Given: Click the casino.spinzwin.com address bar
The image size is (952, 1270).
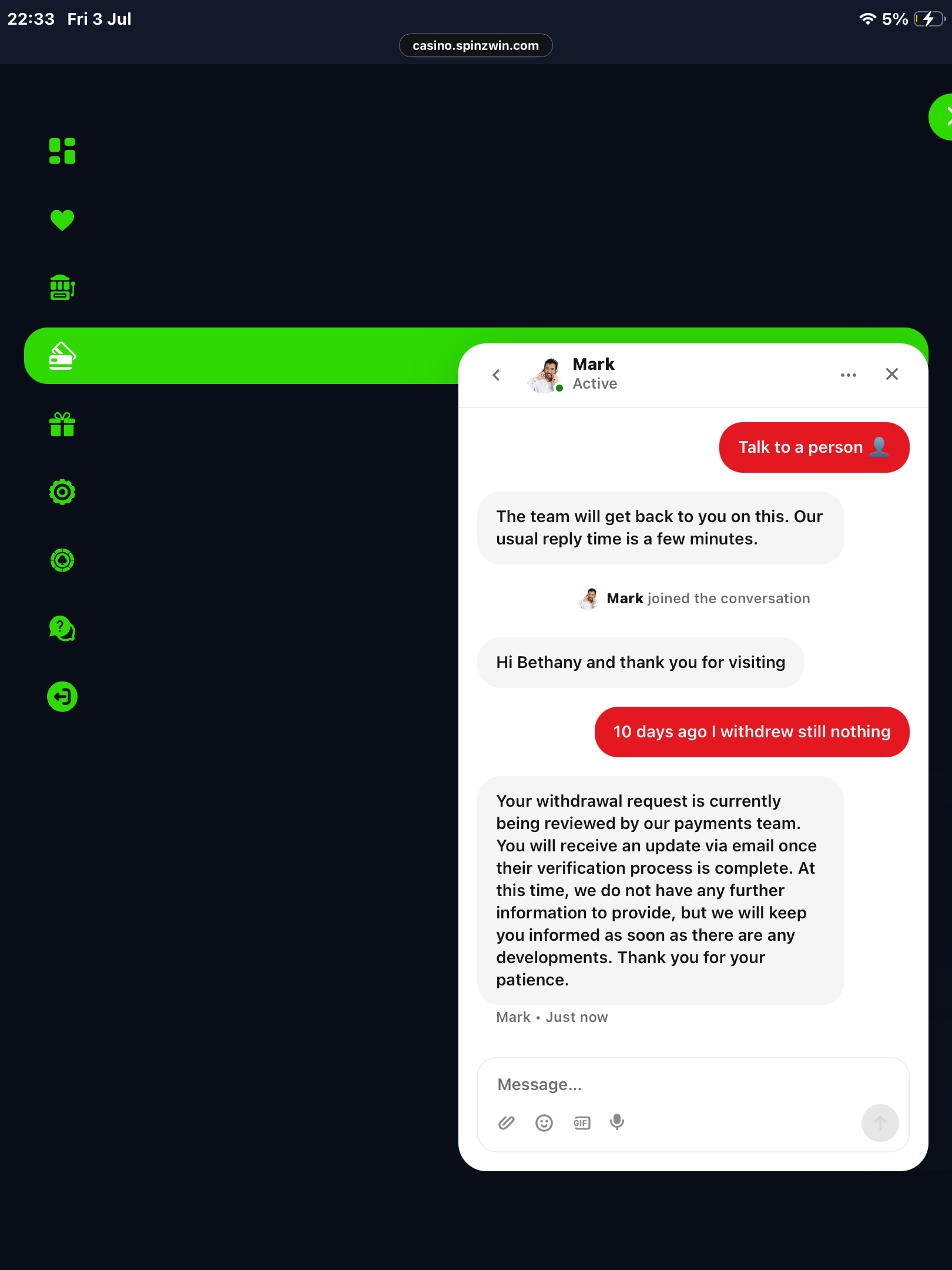Looking at the screenshot, I should click(476, 45).
